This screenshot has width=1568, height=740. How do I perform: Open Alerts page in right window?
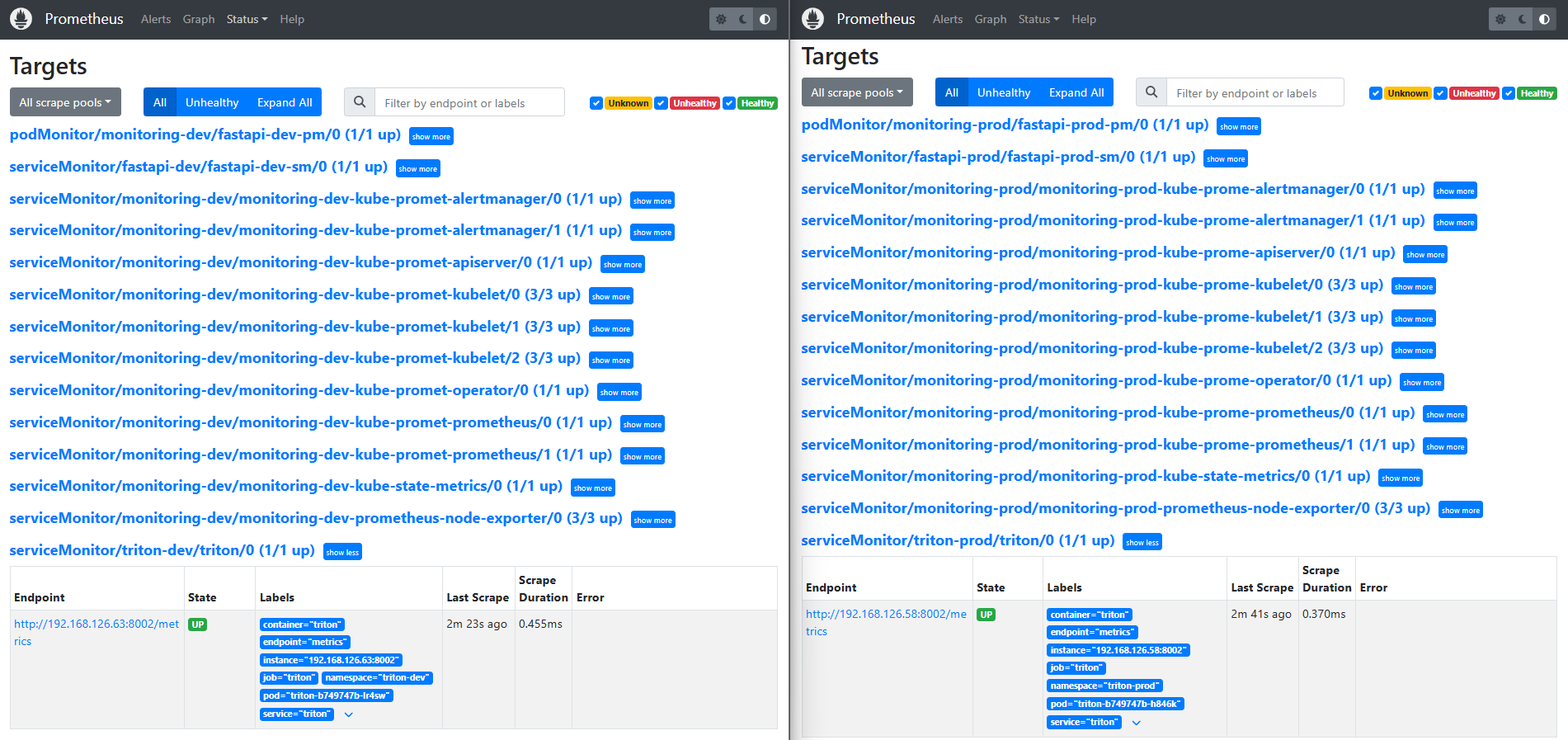tap(948, 19)
